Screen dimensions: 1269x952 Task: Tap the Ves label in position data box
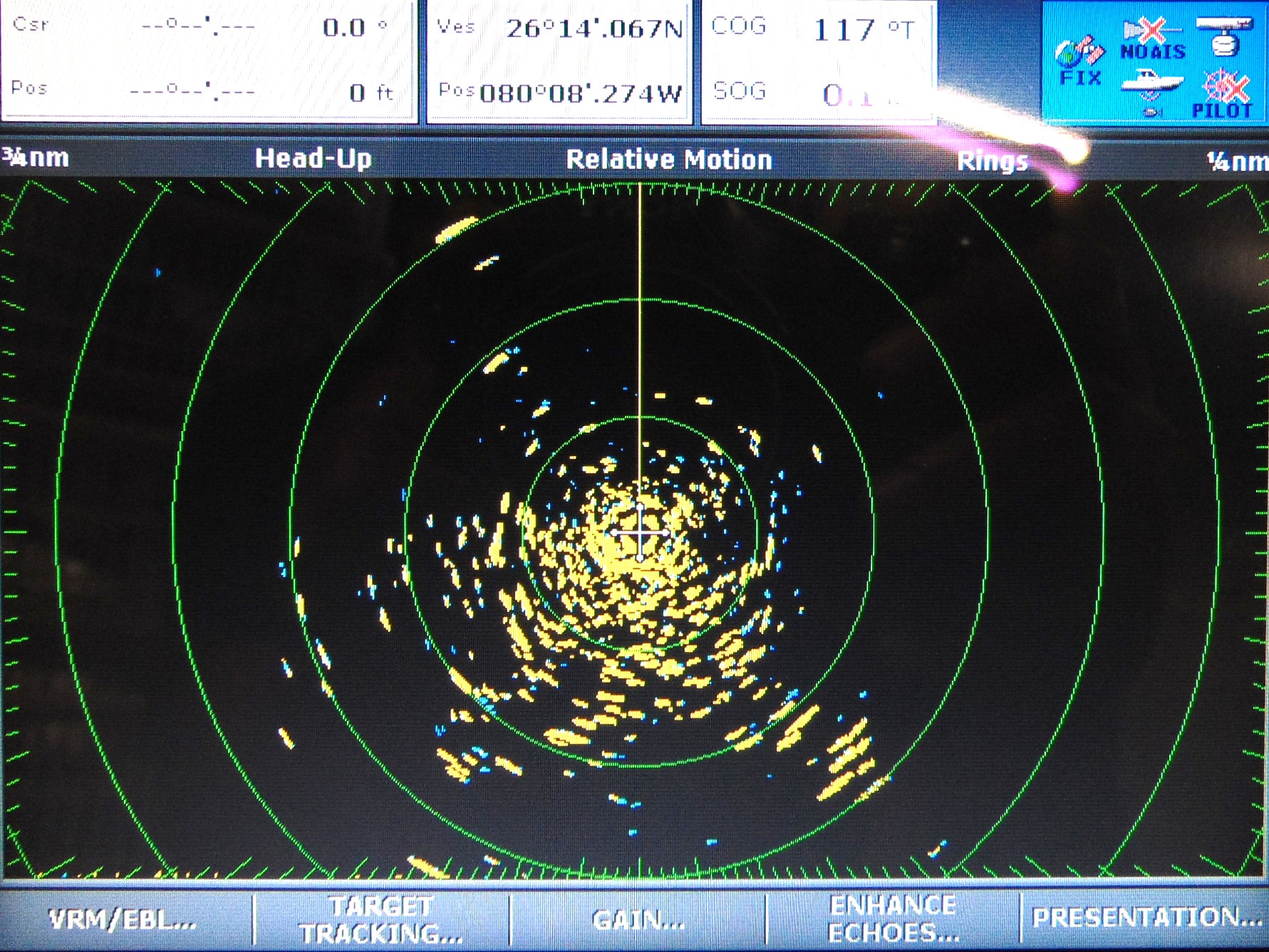click(456, 27)
